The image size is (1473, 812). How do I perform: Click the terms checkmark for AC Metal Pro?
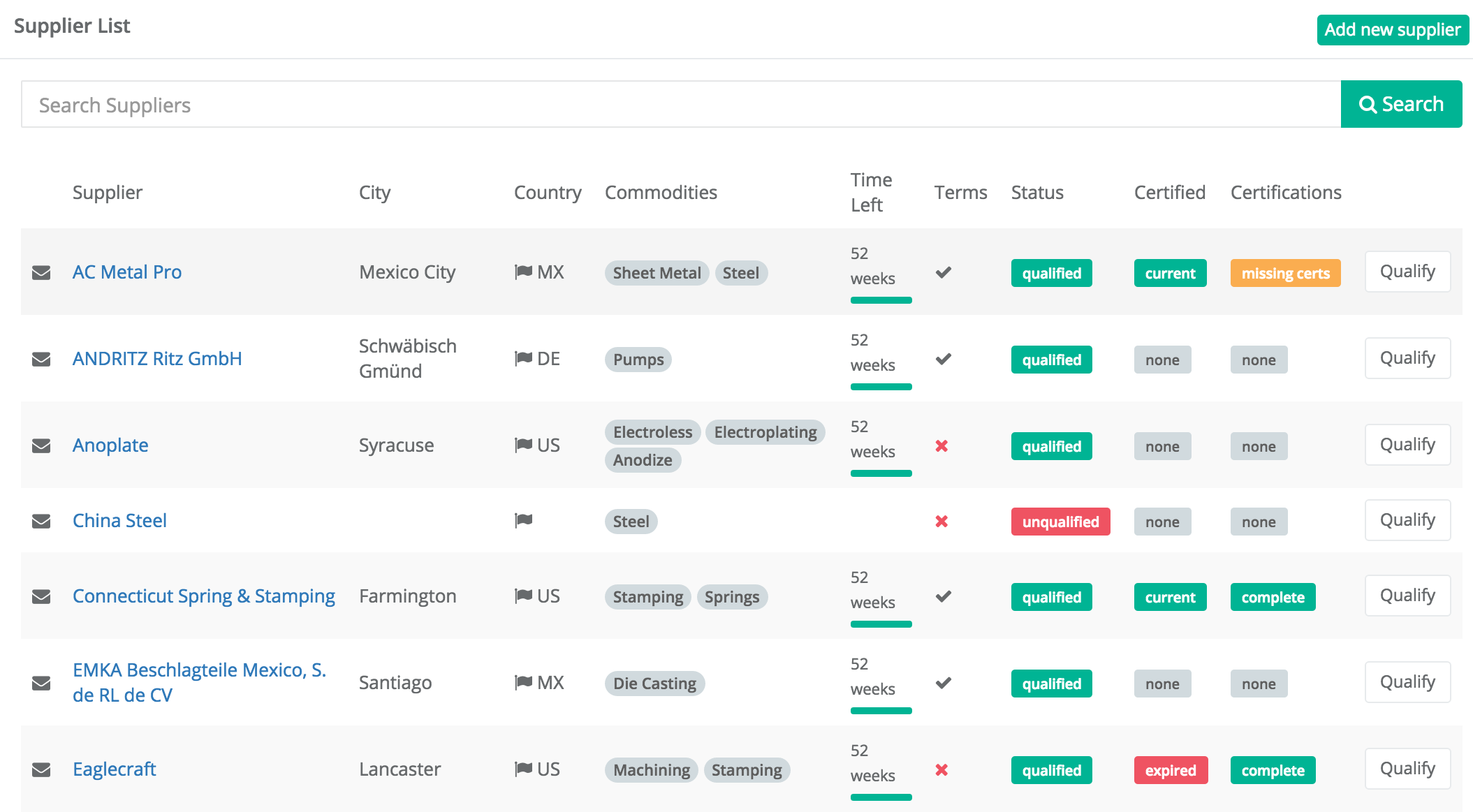944,272
